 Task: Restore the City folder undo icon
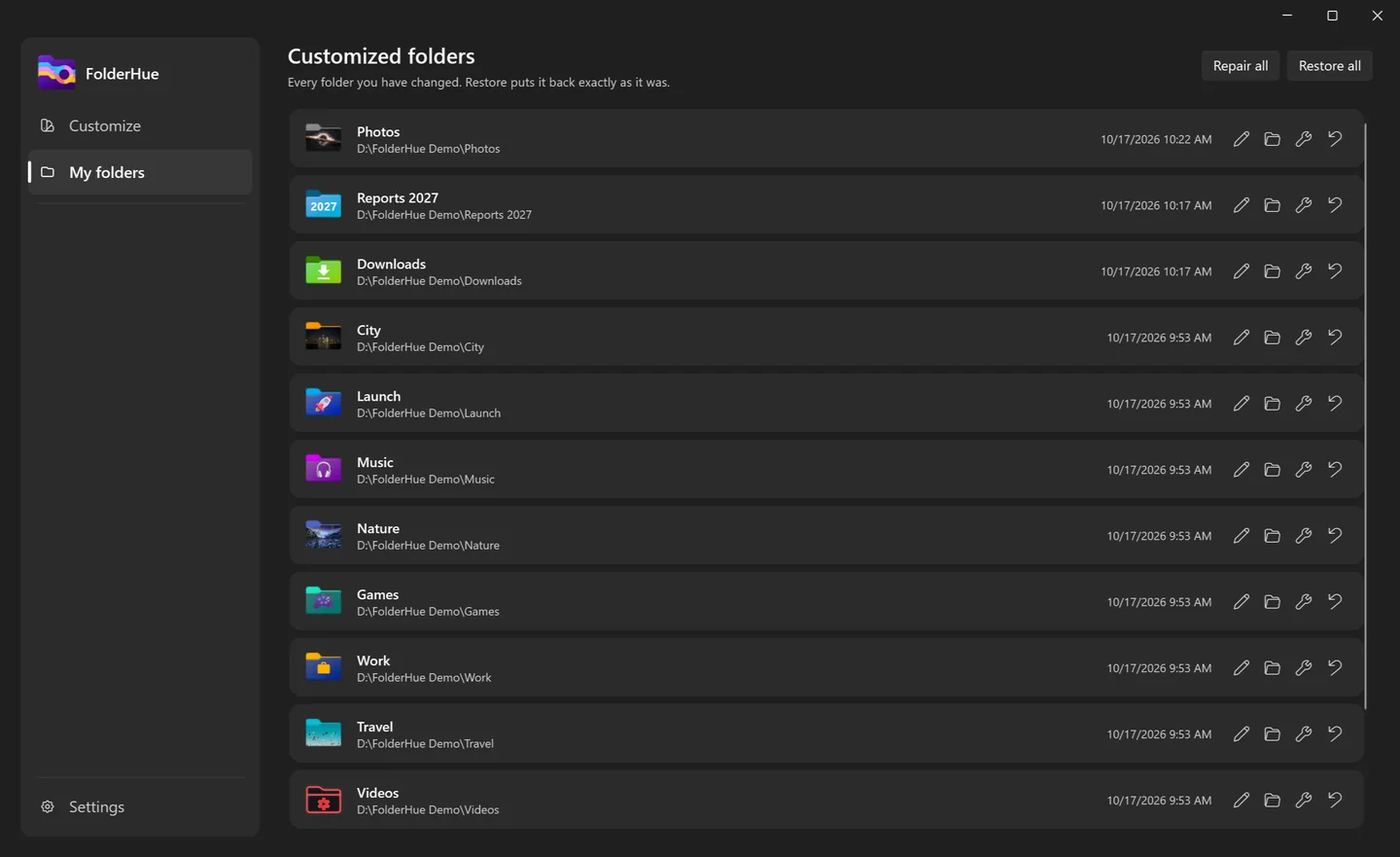pyautogui.click(x=1335, y=338)
